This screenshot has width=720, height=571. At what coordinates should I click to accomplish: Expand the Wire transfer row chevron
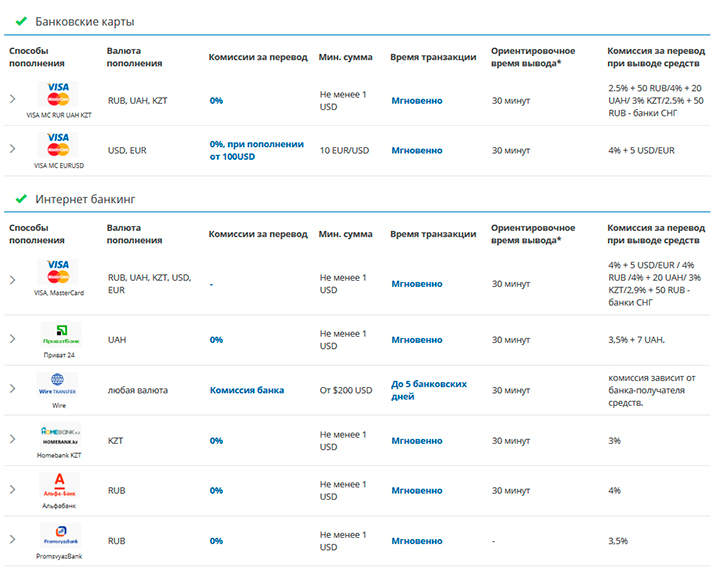(12, 389)
